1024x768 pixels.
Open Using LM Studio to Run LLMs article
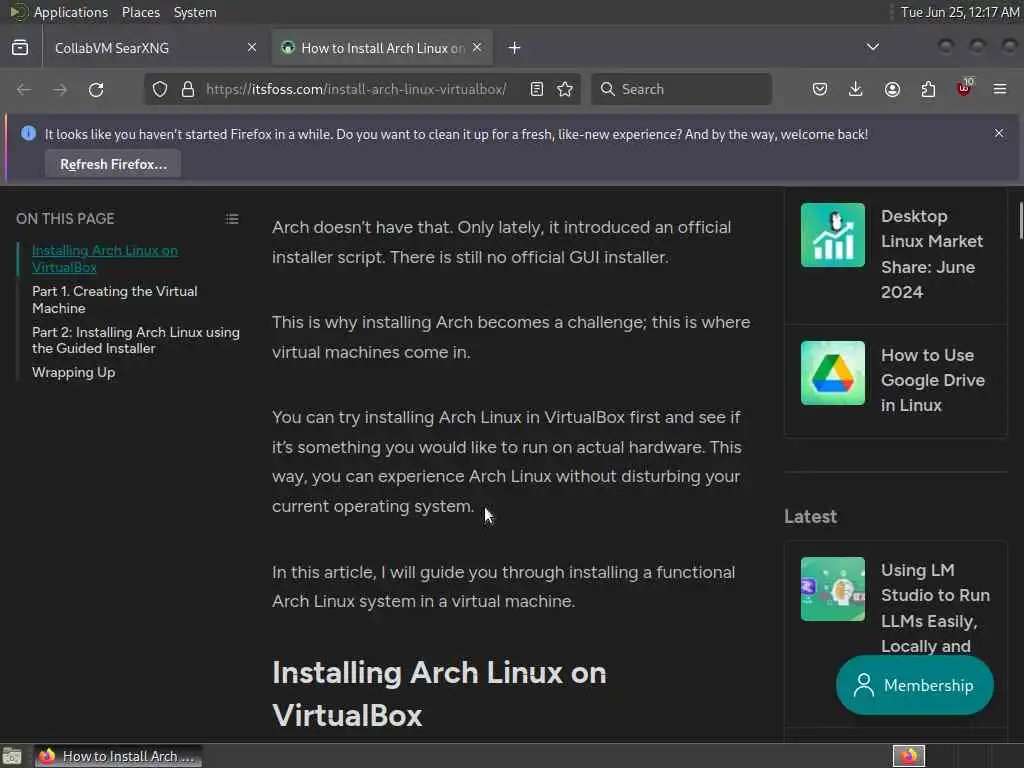click(935, 608)
